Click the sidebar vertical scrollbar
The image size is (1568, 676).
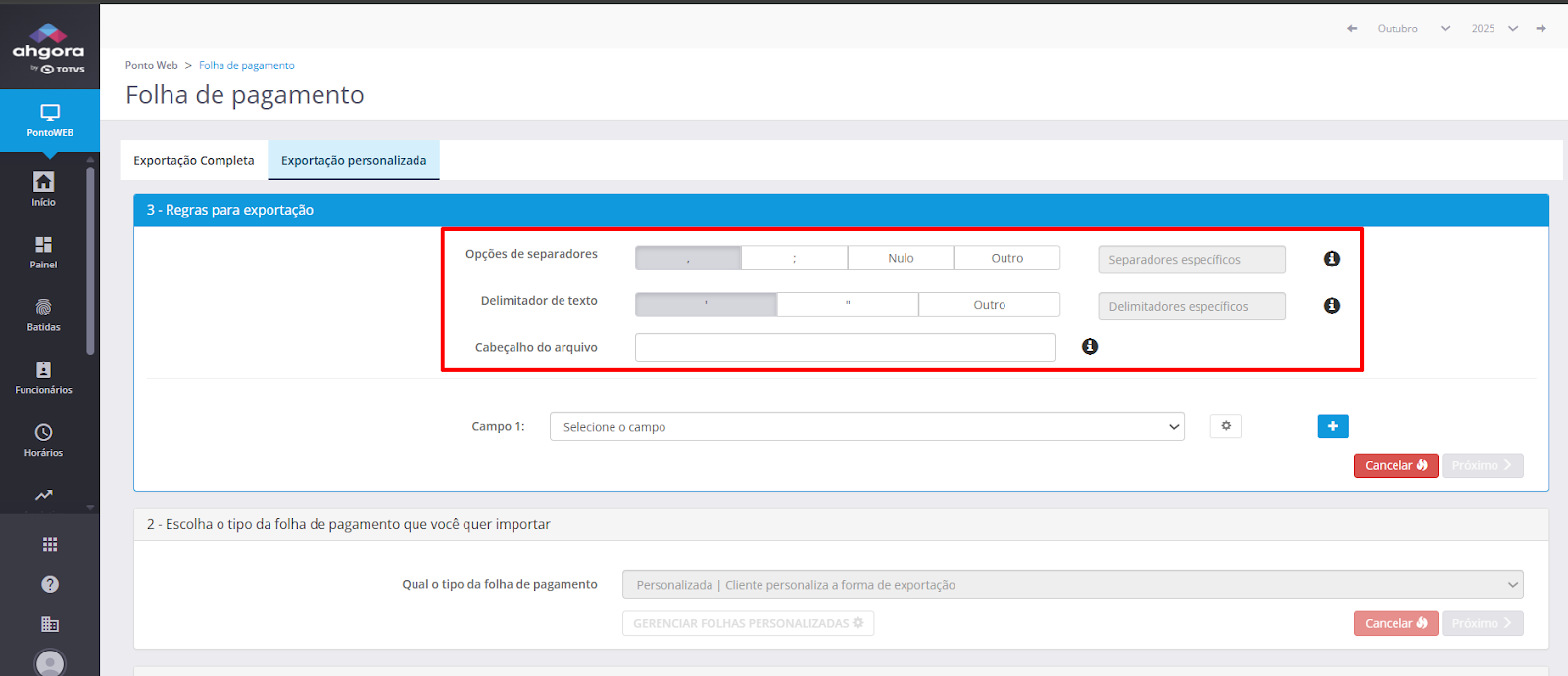click(x=90, y=260)
